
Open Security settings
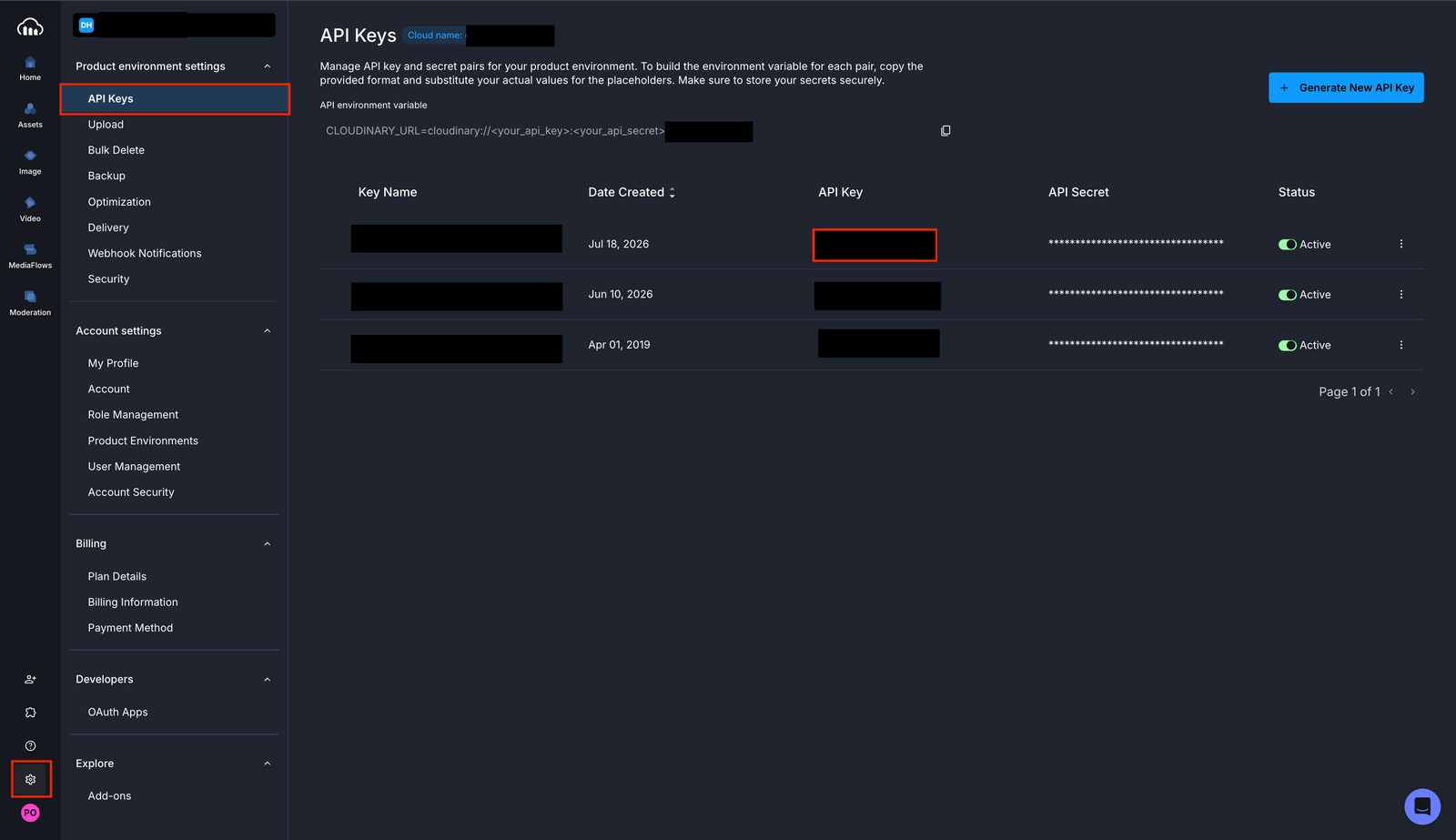(x=108, y=279)
